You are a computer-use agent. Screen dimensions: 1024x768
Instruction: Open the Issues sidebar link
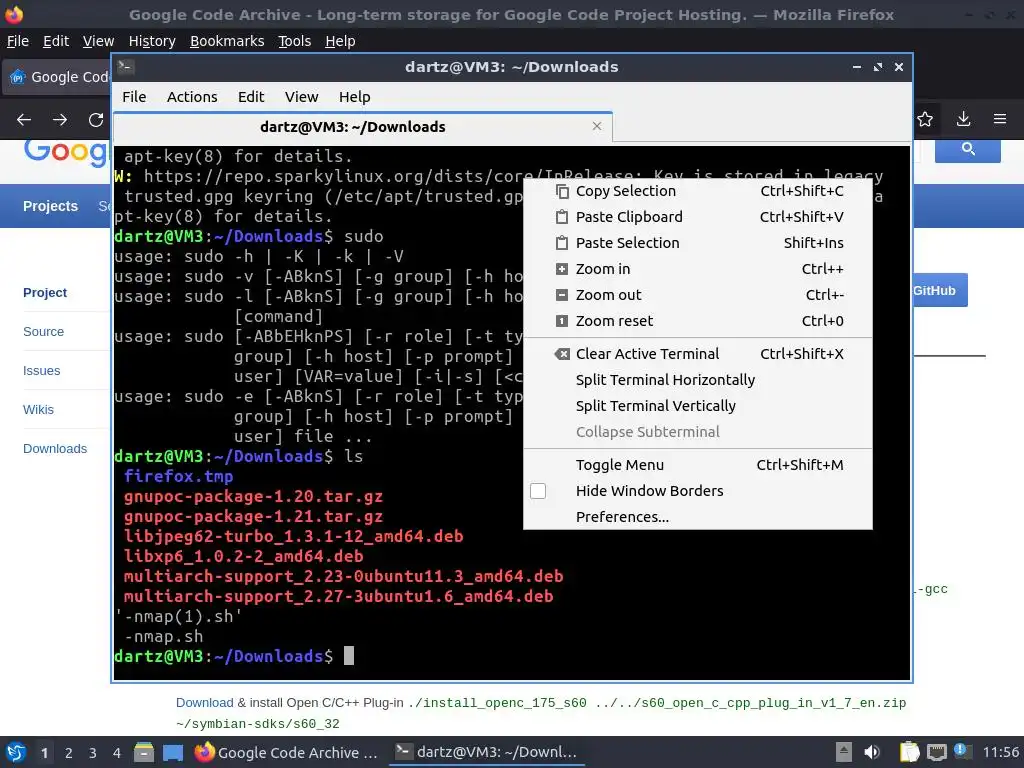41,371
